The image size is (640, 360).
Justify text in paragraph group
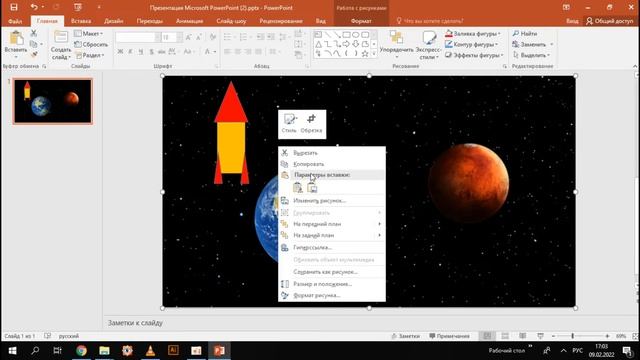click(258, 51)
